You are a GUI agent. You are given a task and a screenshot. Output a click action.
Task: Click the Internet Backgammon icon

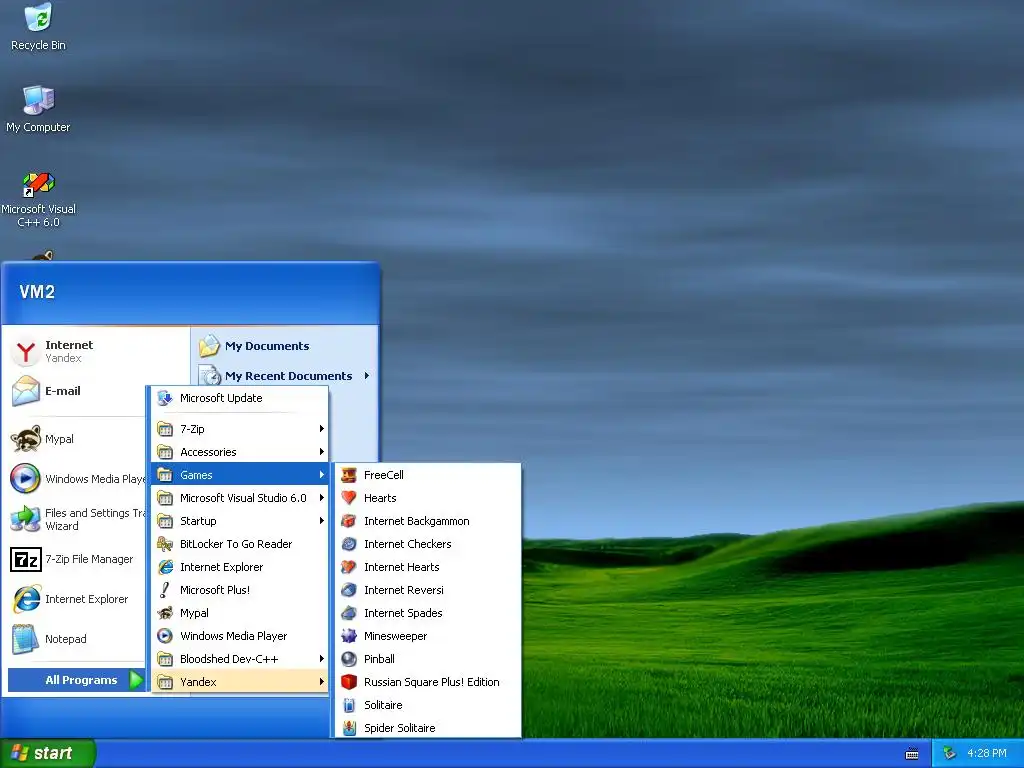349,520
